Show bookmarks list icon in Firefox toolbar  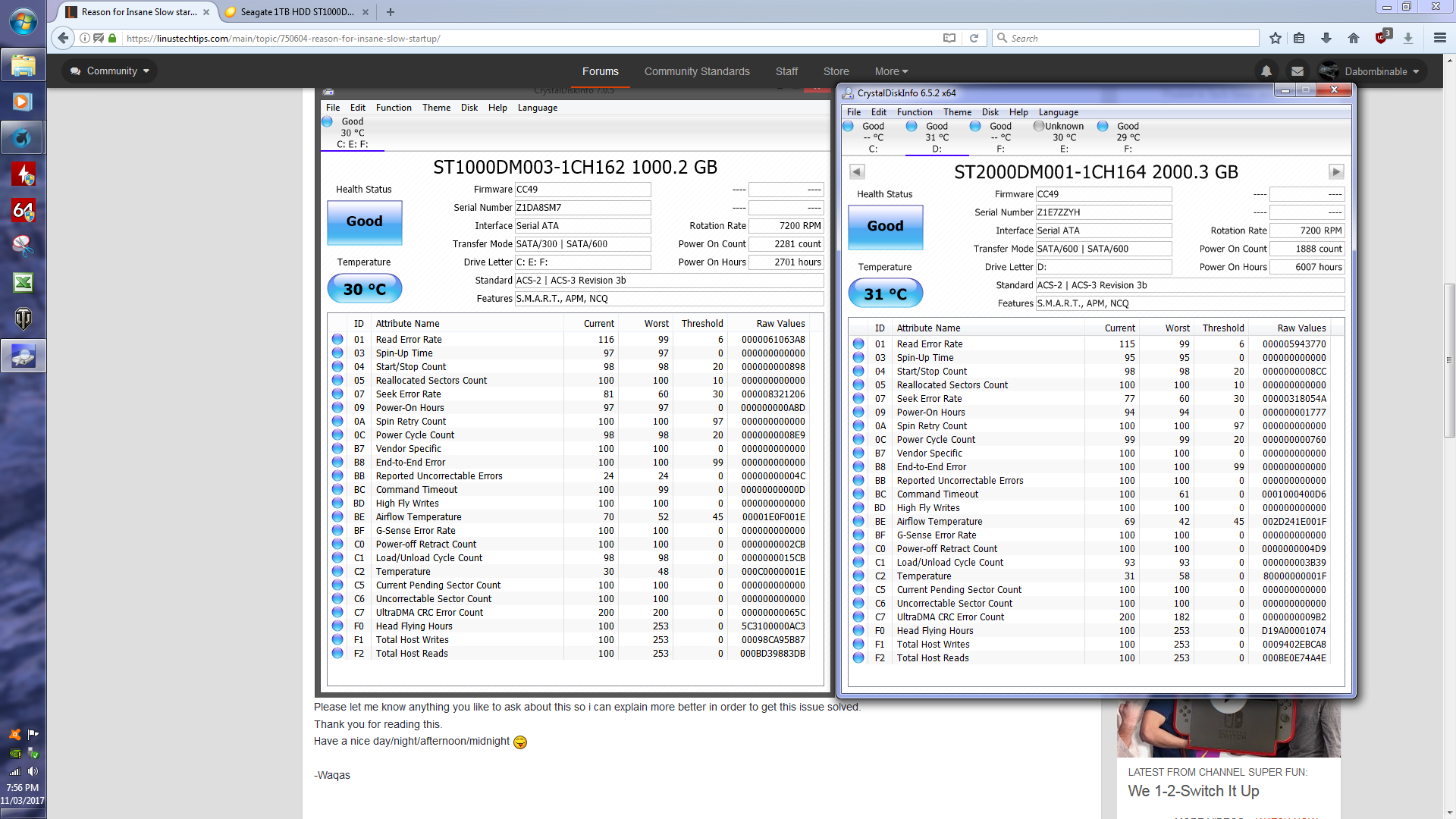tap(1299, 38)
